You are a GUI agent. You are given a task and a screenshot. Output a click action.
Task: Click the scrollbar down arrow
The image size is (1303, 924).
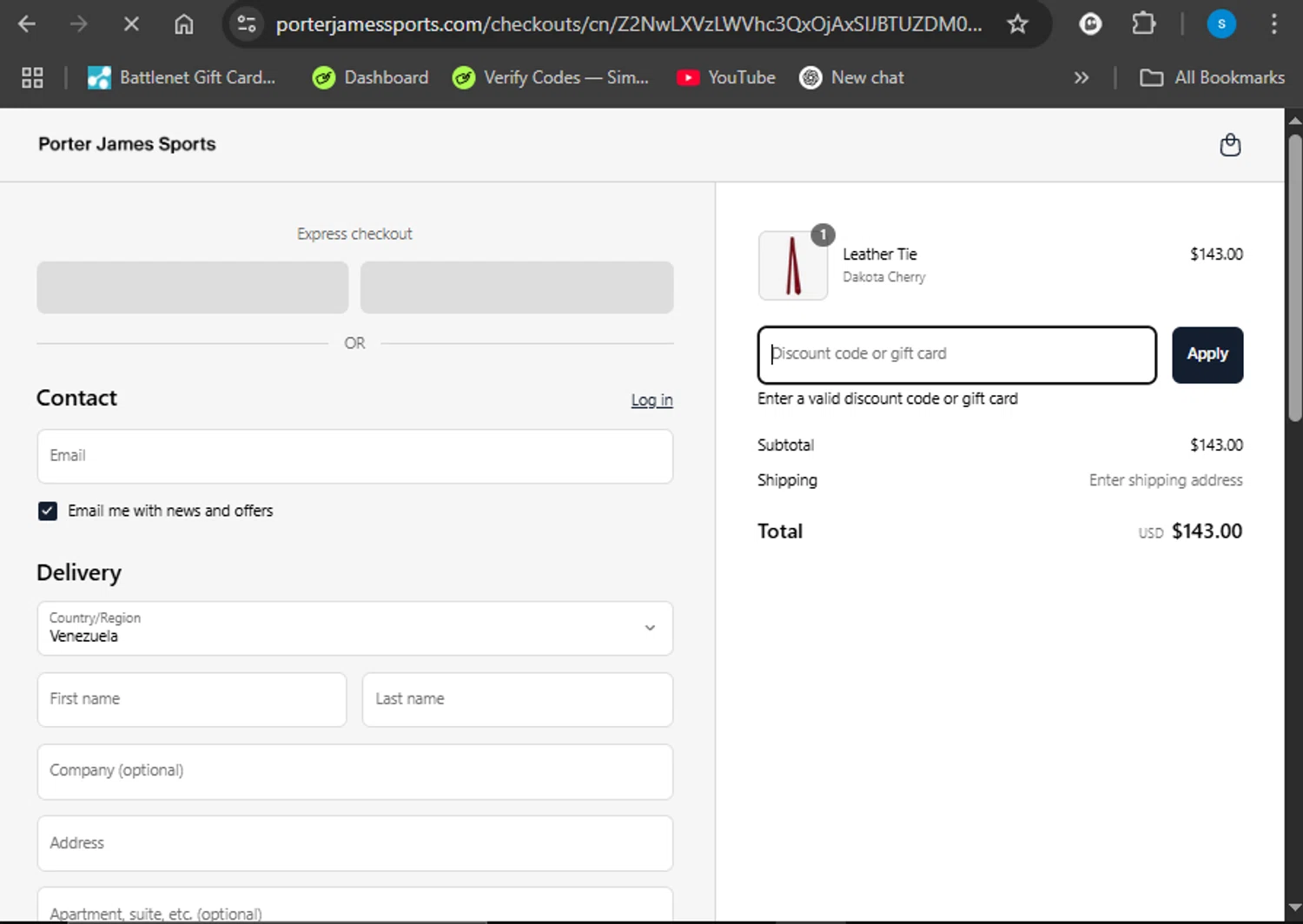[x=1294, y=908]
